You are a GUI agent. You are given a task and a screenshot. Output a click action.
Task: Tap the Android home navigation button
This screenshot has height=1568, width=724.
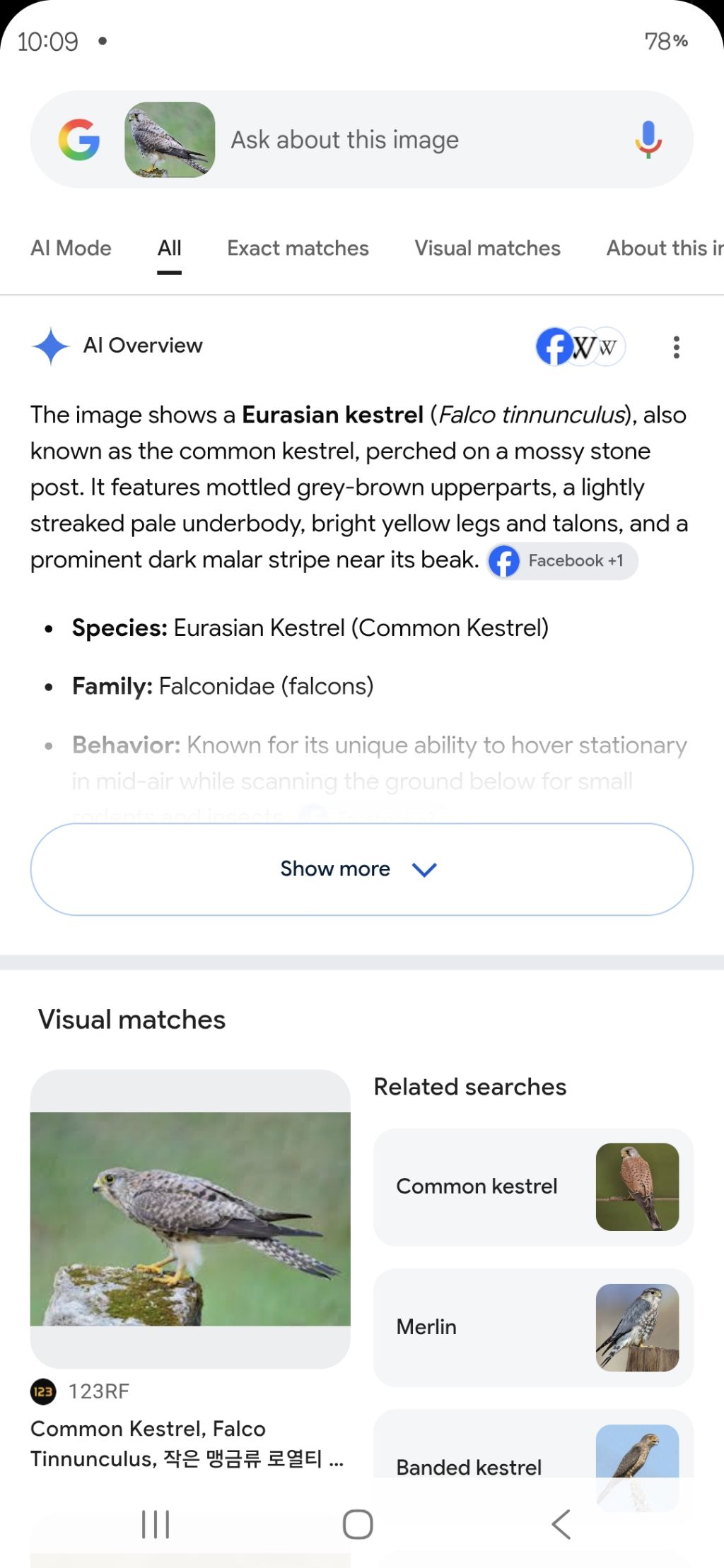(358, 1524)
